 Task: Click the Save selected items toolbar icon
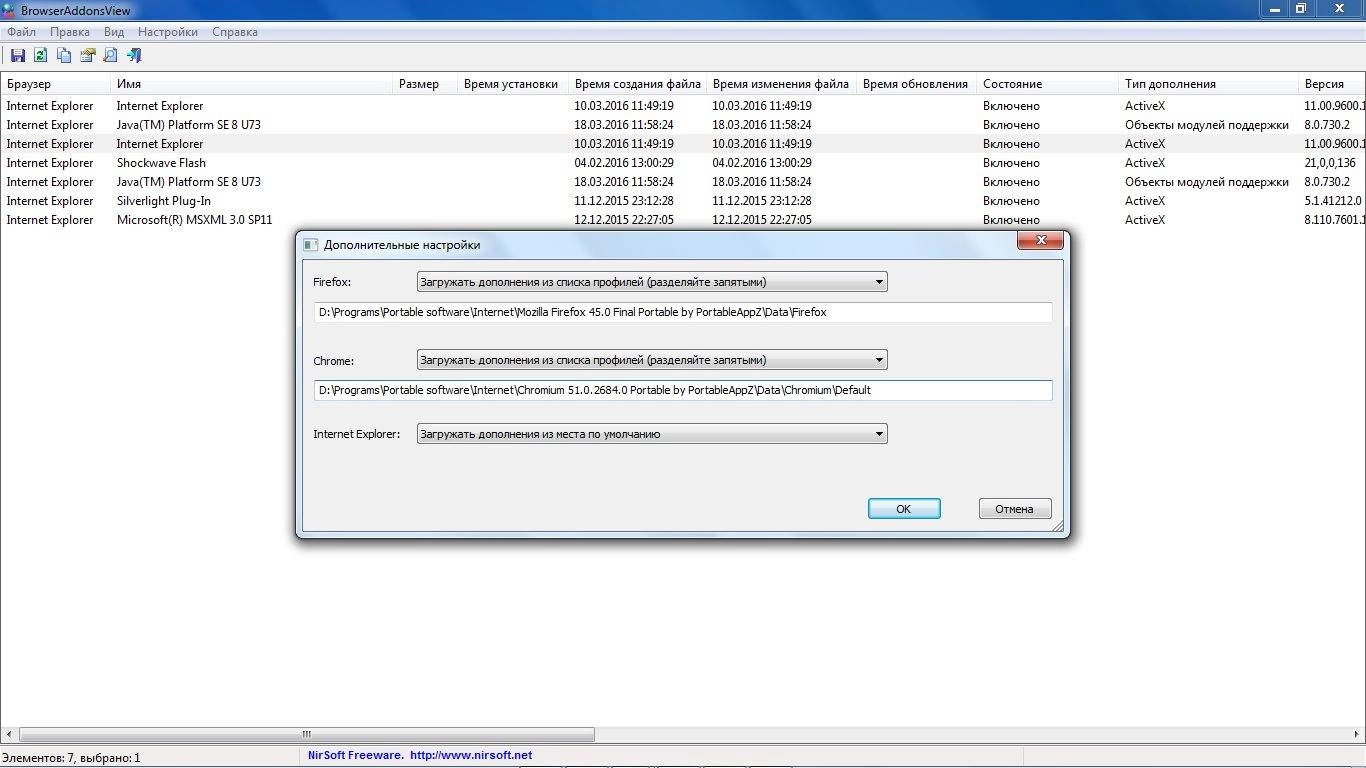(17, 56)
